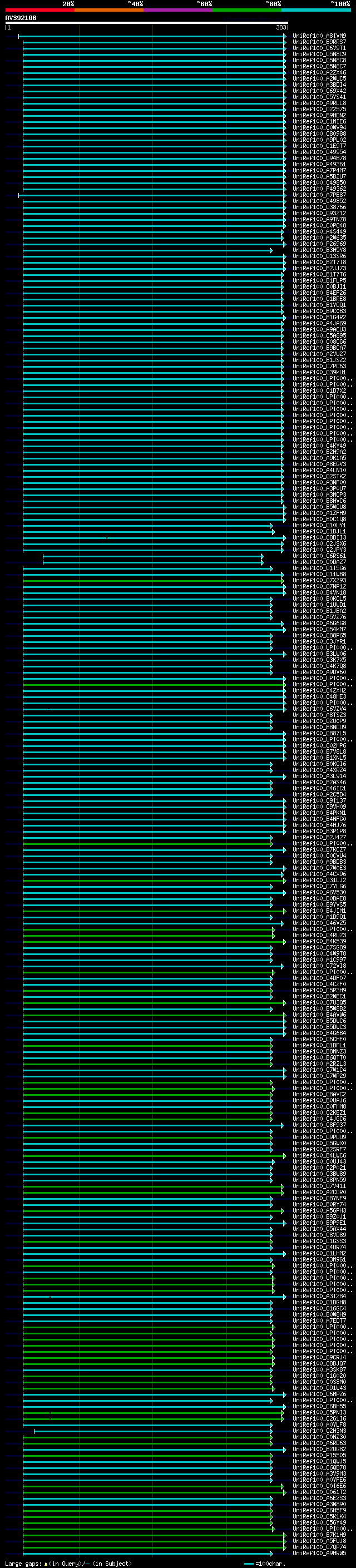Select the UniRef100_Q10UY1 label
This screenshot has width=356, height=1568.
point(319,525)
